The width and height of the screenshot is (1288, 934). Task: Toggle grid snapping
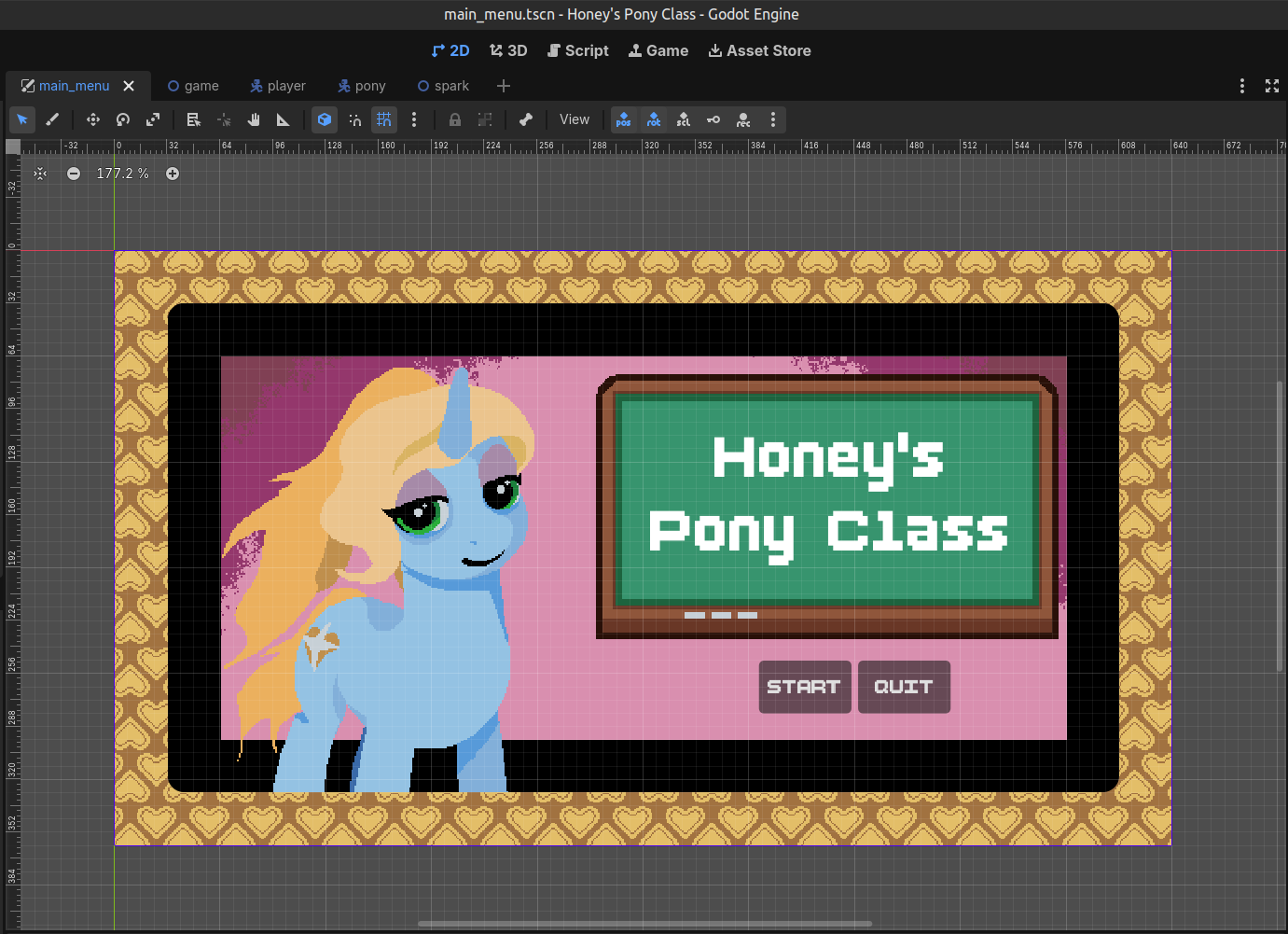click(x=384, y=119)
